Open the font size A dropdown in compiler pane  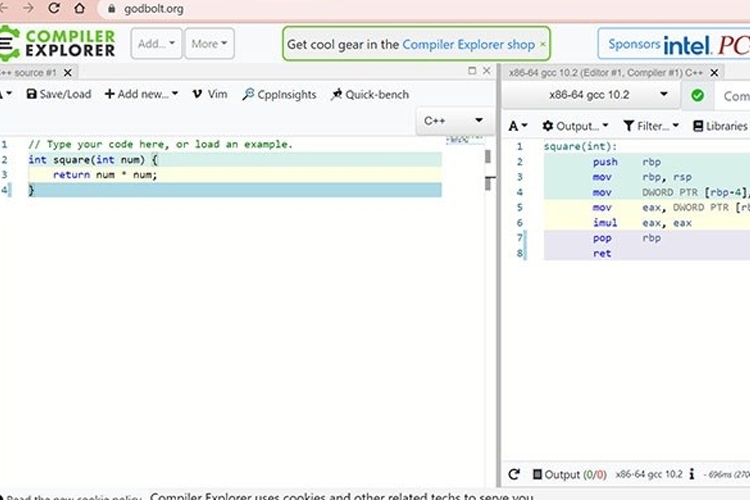518,126
